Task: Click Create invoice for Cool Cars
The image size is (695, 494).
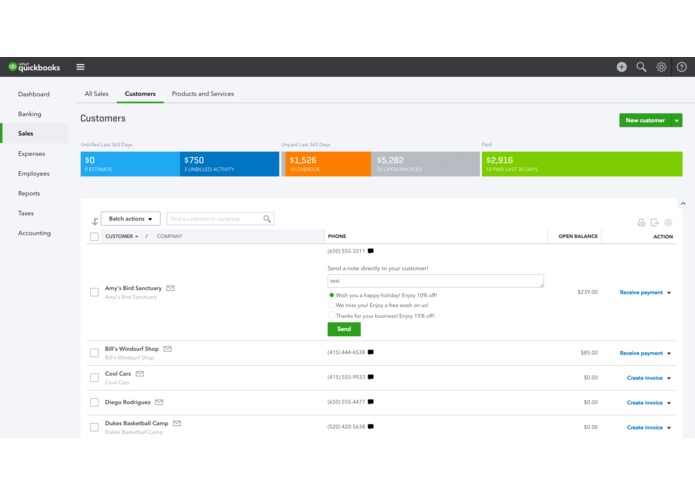Action: point(644,378)
